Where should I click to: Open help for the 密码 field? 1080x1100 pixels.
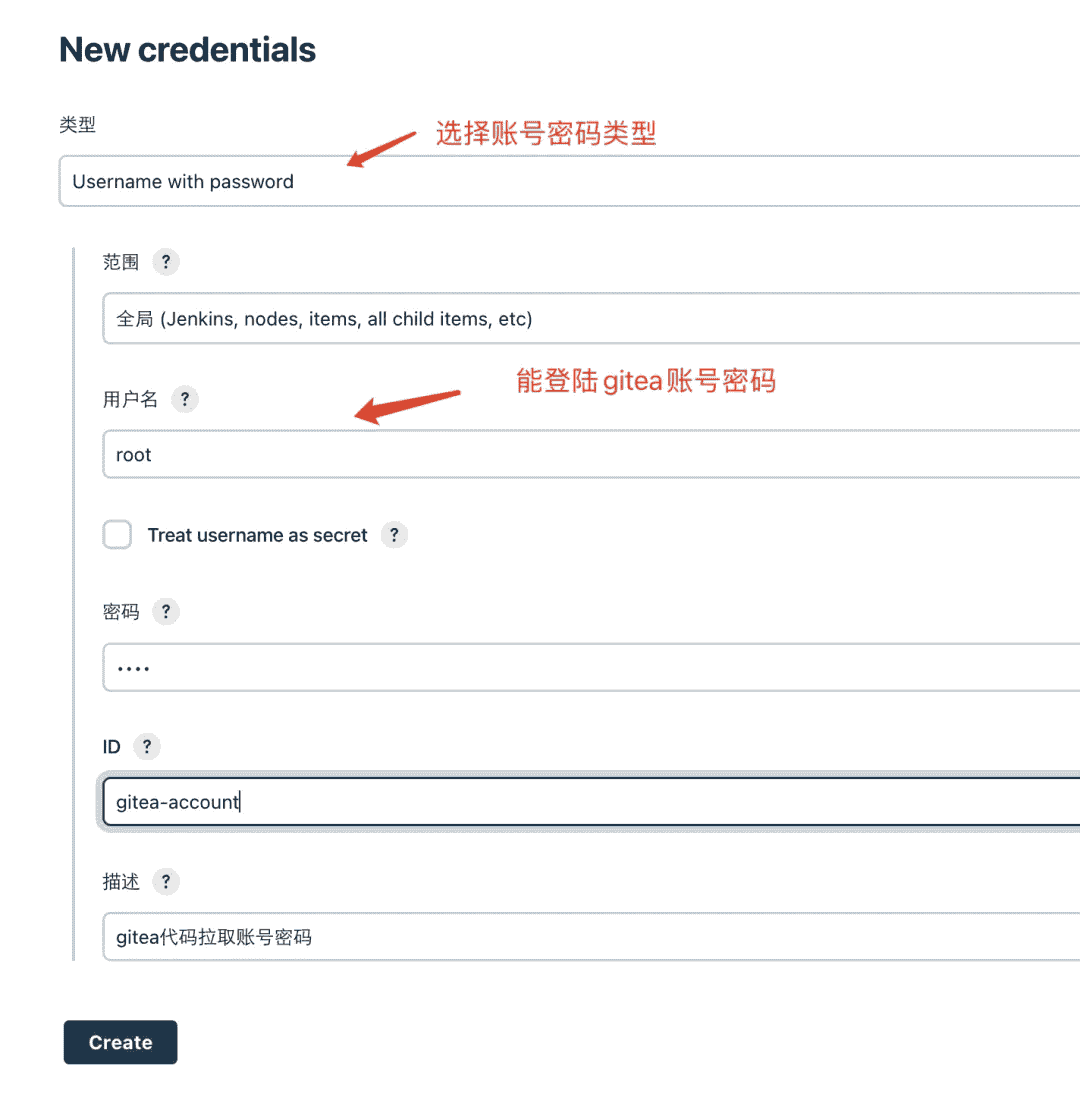coord(166,612)
